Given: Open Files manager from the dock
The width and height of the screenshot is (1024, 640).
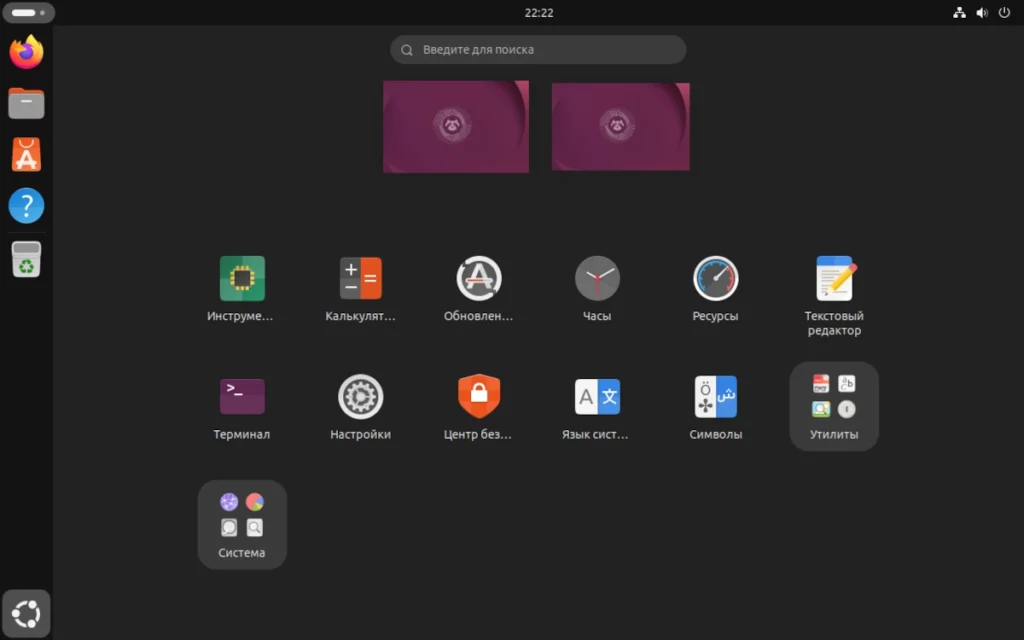Looking at the screenshot, I should tap(26, 103).
